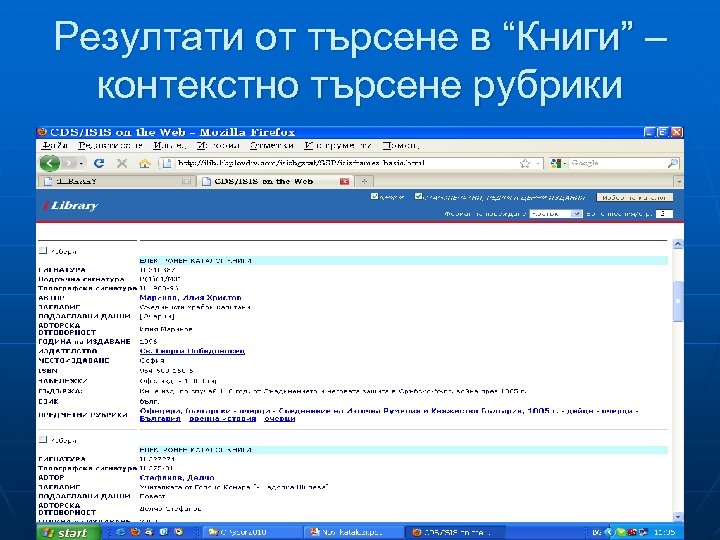Click the Stop loading X icon
The height and width of the screenshot is (540, 720).
tap(122, 163)
